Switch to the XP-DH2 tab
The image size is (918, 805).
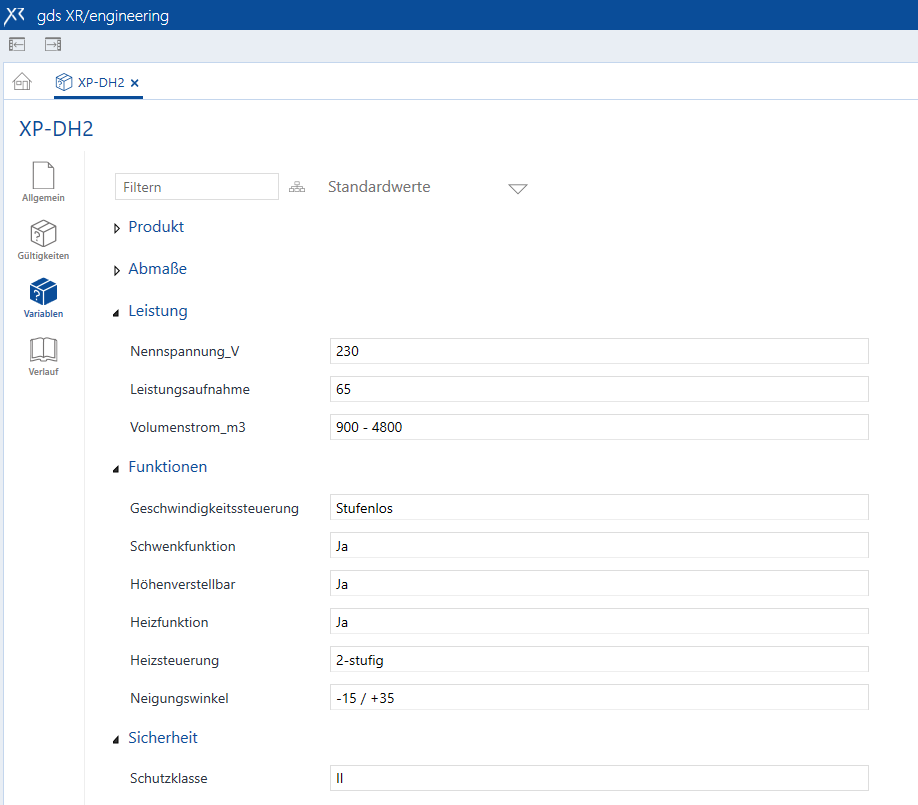[100, 82]
